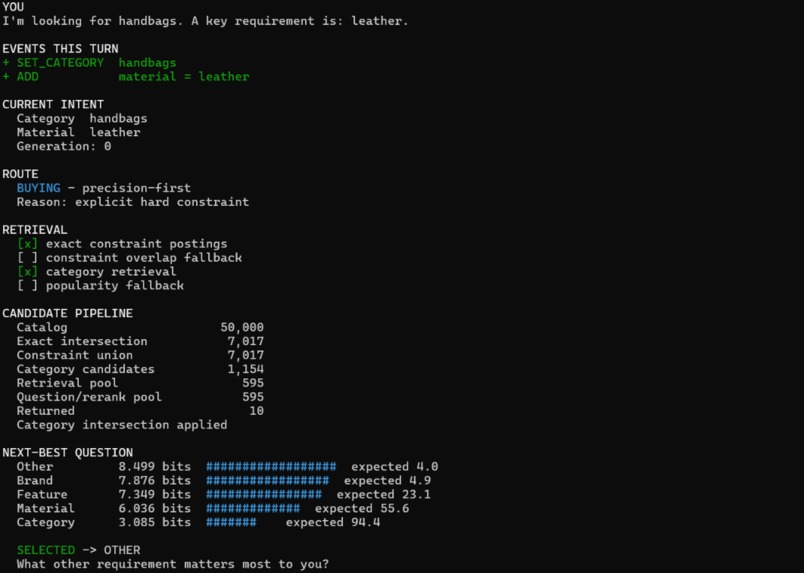Click the 'Material leather' intent line
804x573 pixels.
pos(78,132)
